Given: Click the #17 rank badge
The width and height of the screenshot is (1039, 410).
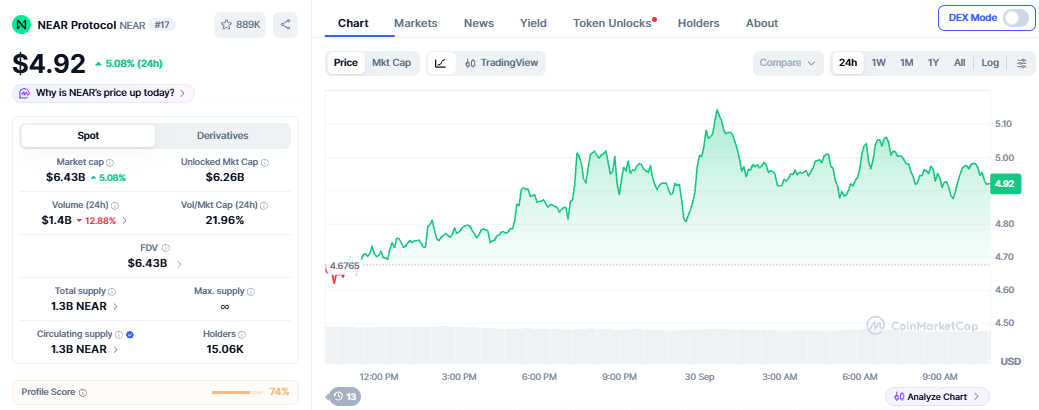Looking at the screenshot, I should [x=161, y=25].
